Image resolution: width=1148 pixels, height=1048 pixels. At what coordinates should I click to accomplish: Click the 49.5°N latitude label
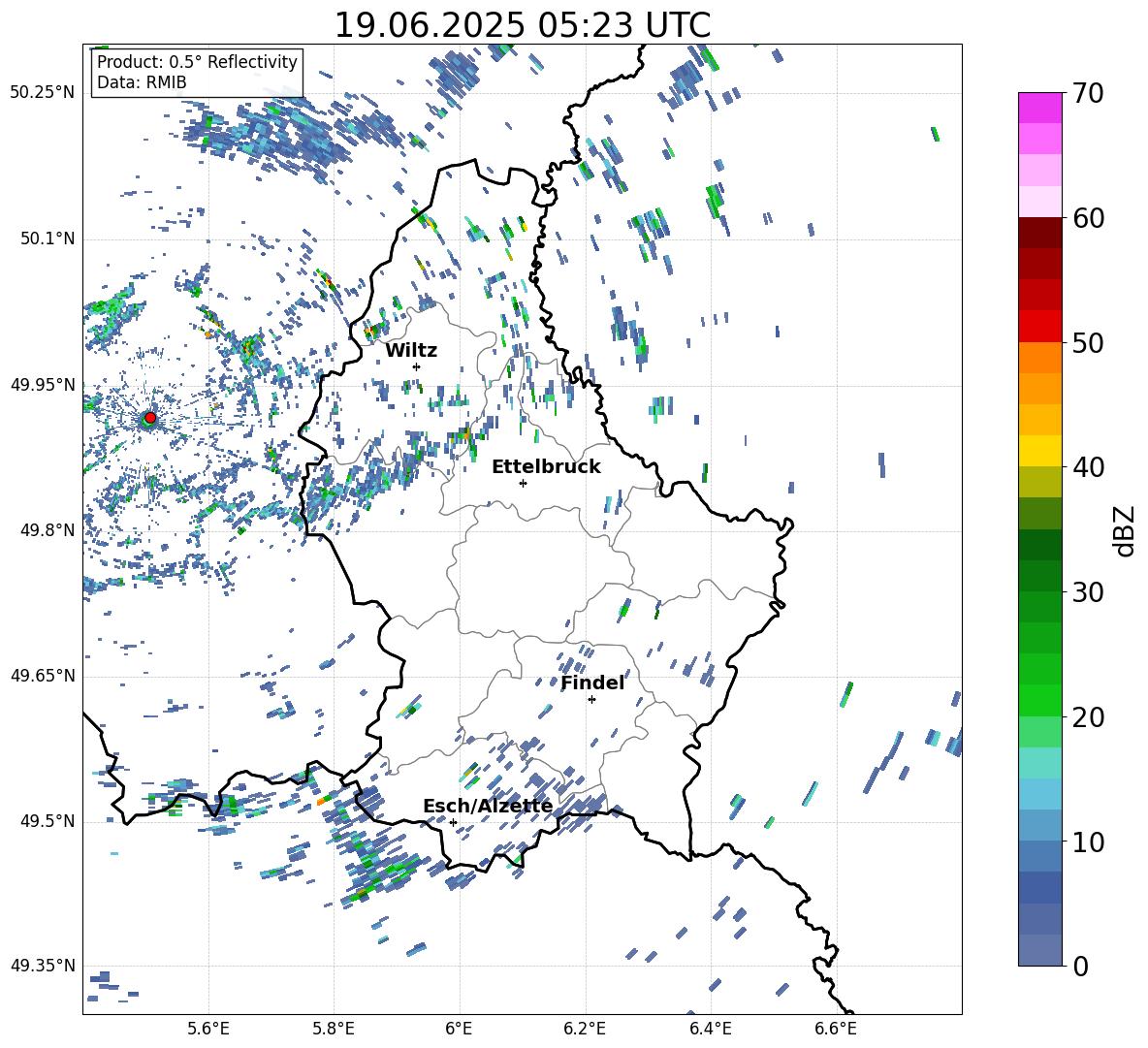point(47,821)
